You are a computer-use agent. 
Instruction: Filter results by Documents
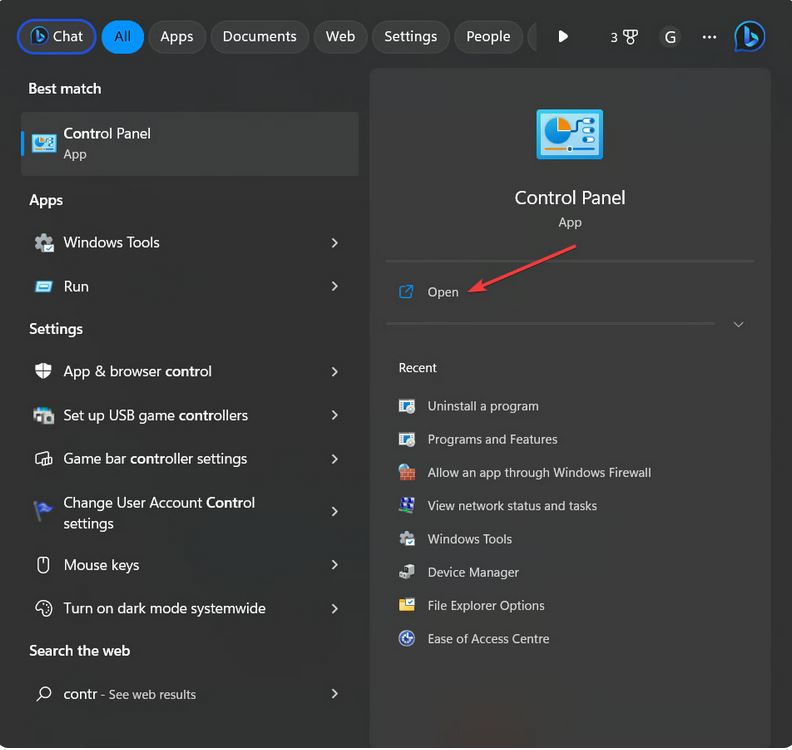(x=260, y=36)
